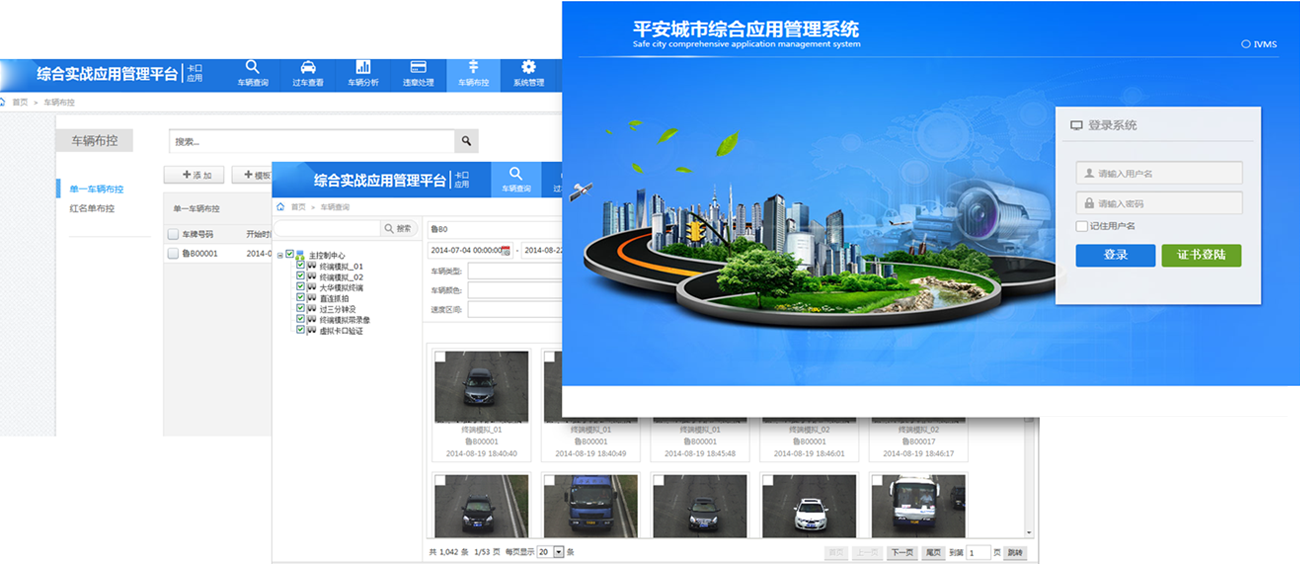The width and height of the screenshot is (1302, 564).
Task: Open calendar icon in 2014-07-04 date field
Action: pyautogui.click(x=506, y=250)
